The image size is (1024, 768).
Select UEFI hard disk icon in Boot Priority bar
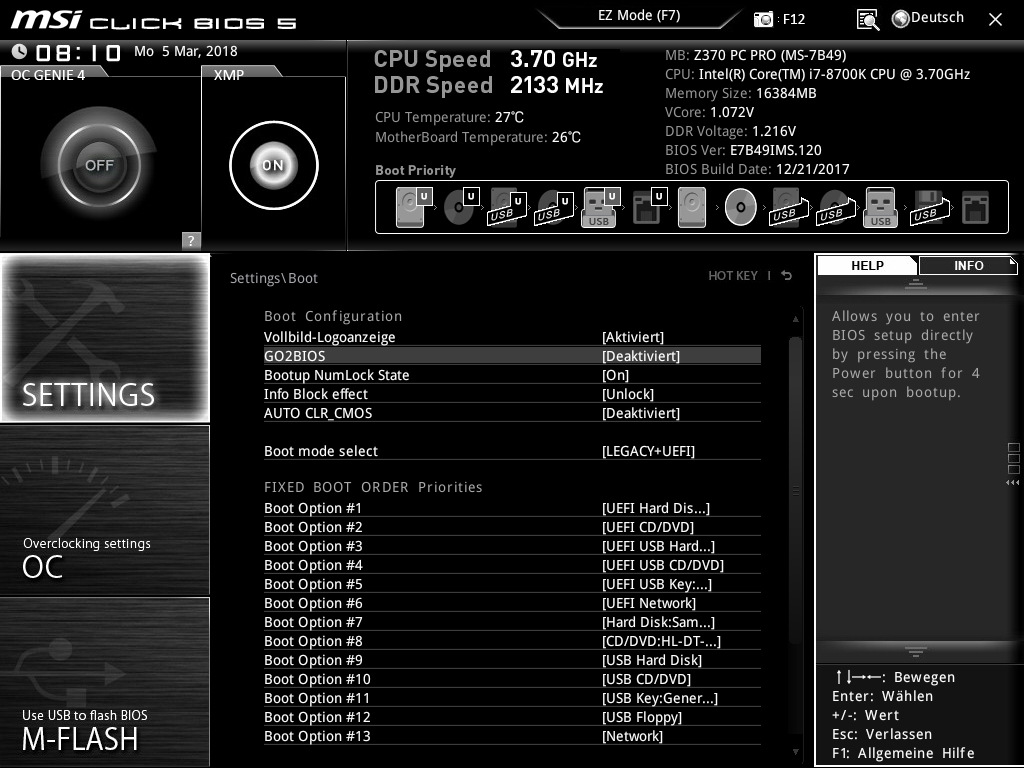pyautogui.click(x=413, y=207)
